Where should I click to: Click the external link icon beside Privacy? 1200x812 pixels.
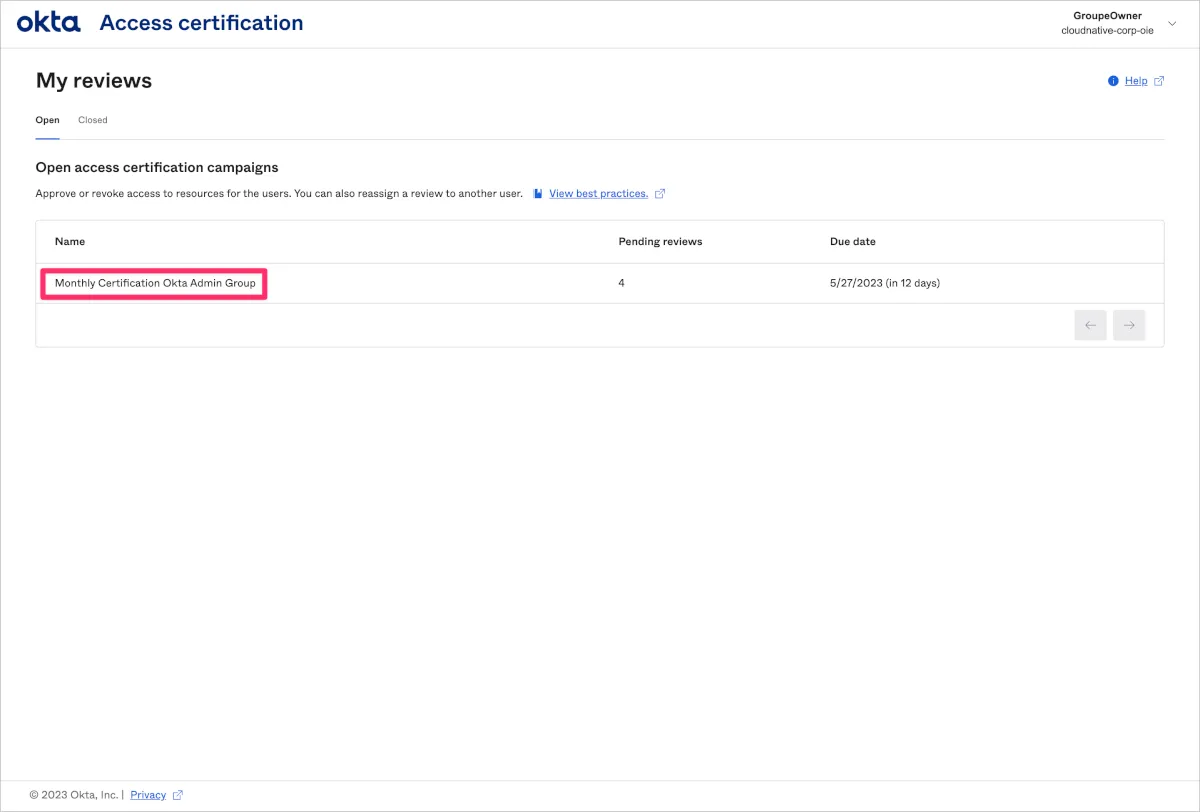(178, 795)
